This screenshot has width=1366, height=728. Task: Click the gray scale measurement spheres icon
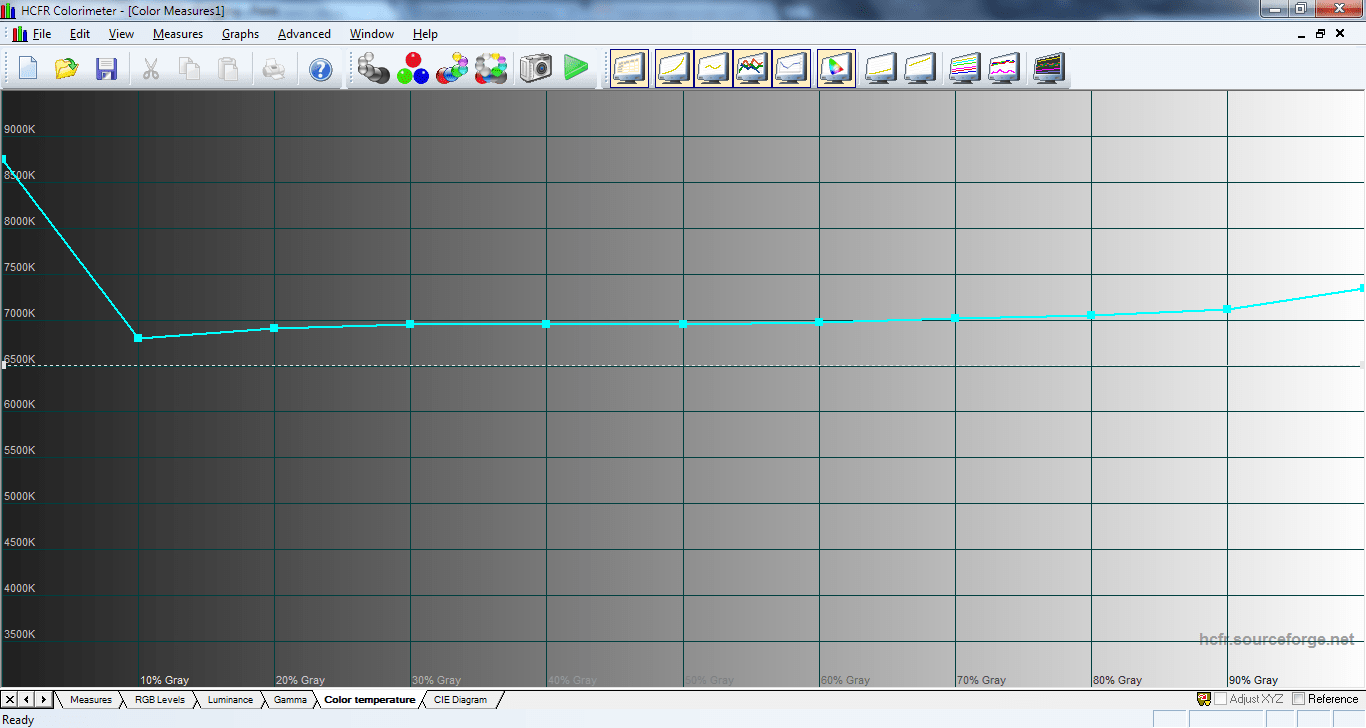[373, 69]
